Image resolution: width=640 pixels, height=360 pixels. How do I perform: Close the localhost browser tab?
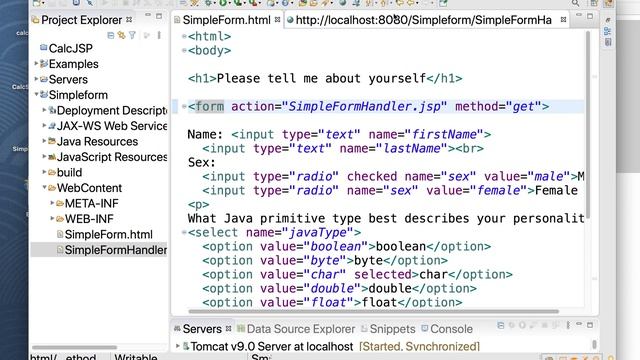pyautogui.click(x=563, y=20)
